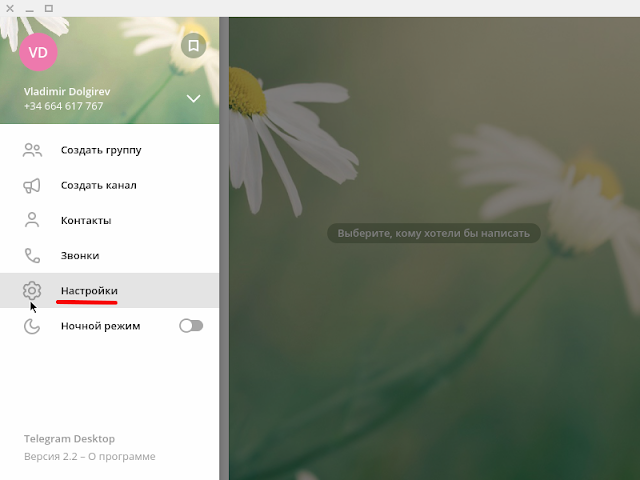The width and height of the screenshot is (640, 480).
Task: Open Звонки menu entry
Action: coord(109,256)
